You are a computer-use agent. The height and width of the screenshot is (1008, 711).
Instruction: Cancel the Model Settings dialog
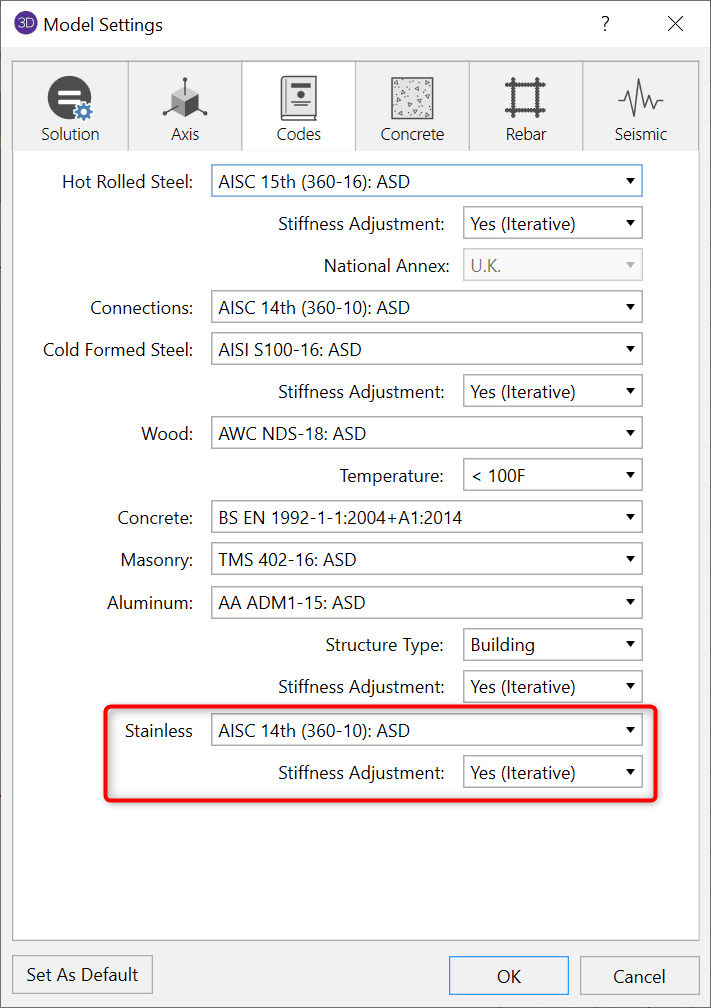[639, 976]
